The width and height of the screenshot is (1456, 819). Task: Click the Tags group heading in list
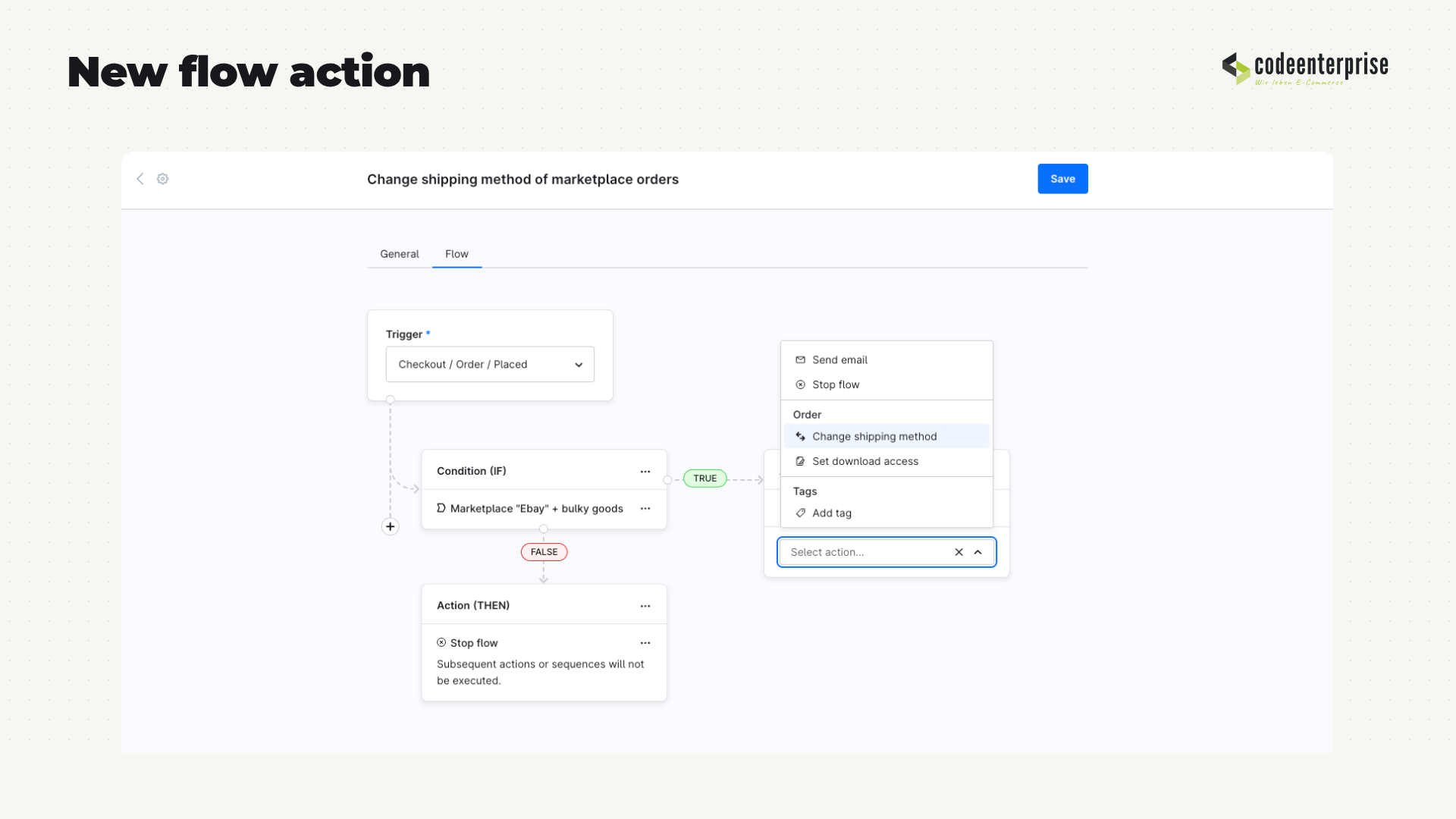pyautogui.click(x=805, y=491)
